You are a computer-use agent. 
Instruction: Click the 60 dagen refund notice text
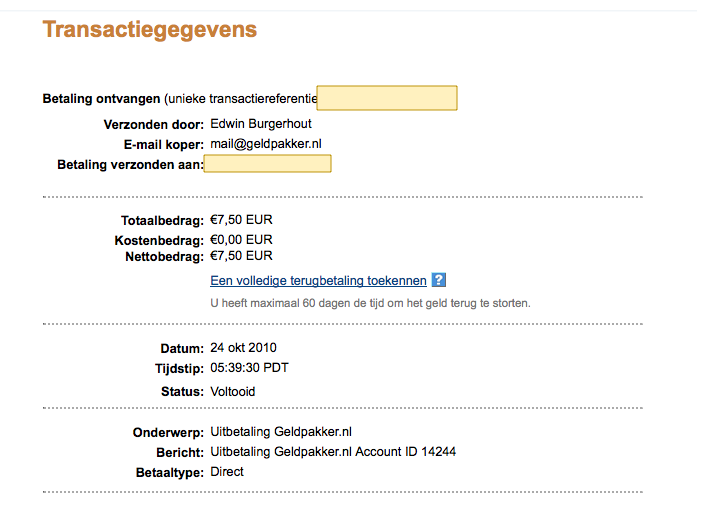coord(370,303)
